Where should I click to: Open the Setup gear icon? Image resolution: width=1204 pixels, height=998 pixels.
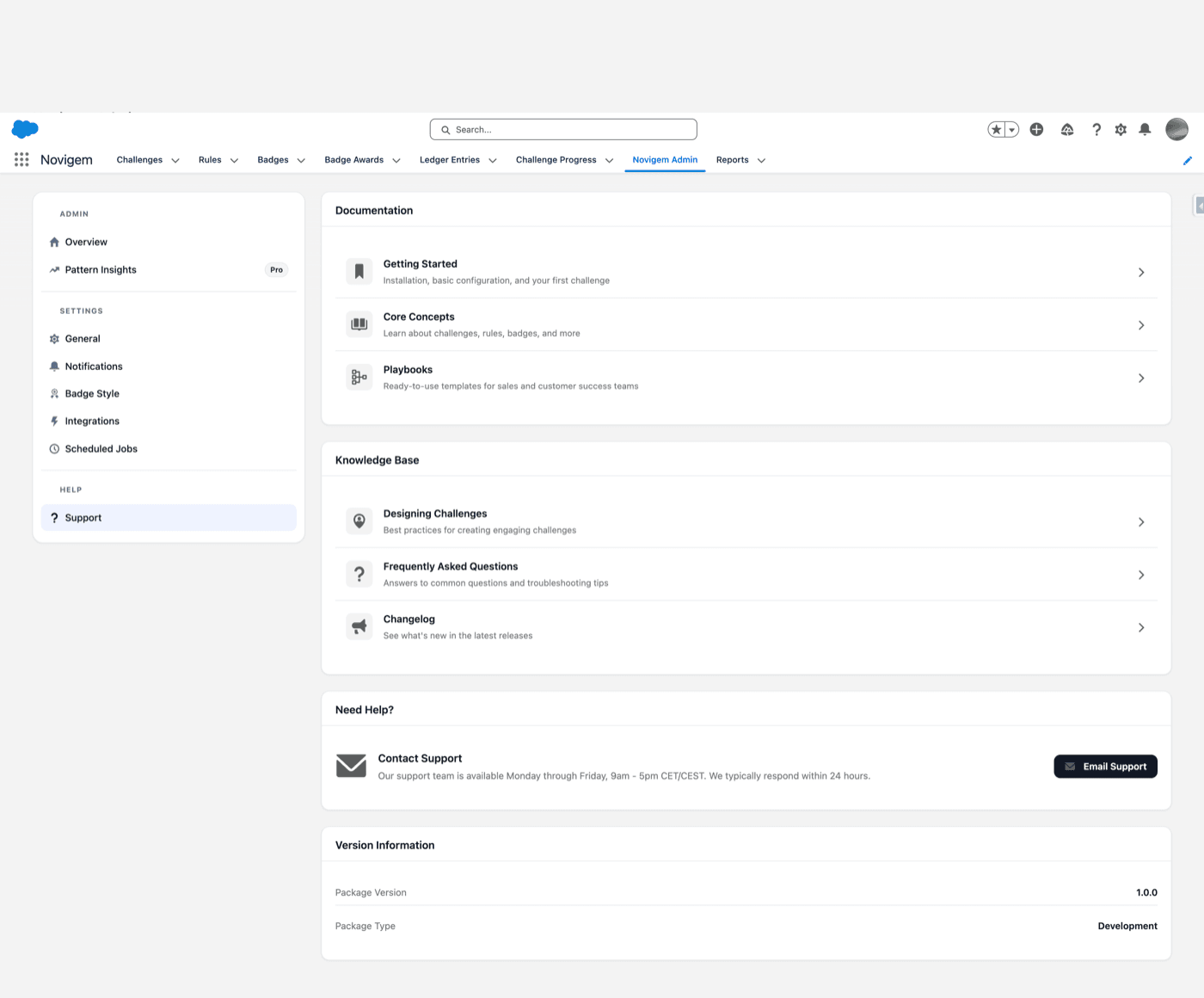tap(1121, 130)
